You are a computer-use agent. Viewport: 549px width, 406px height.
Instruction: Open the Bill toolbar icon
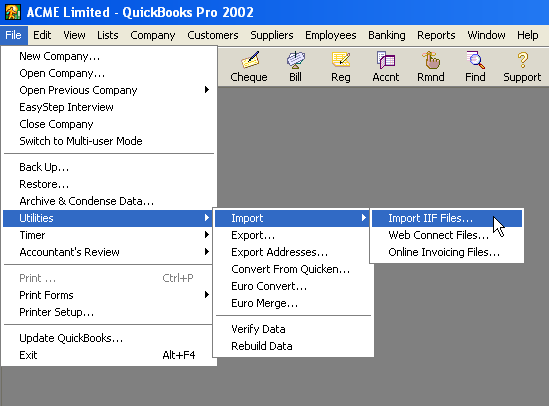[296, 67]
